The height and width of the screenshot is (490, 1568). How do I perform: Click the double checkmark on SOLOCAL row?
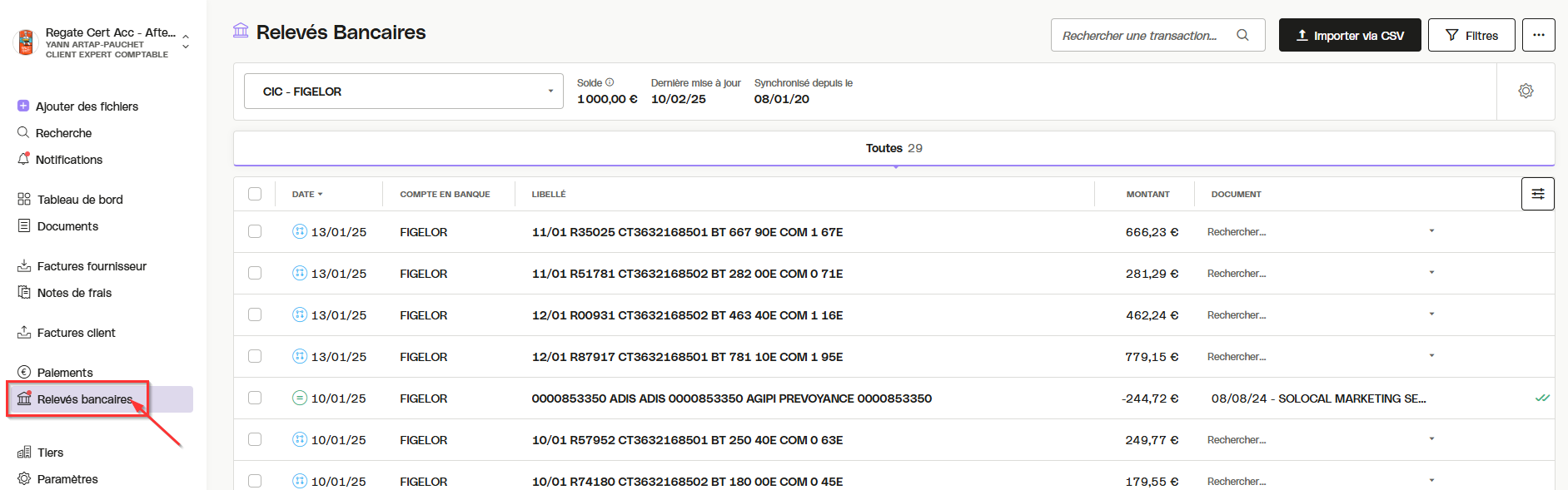coord(1542,398)
